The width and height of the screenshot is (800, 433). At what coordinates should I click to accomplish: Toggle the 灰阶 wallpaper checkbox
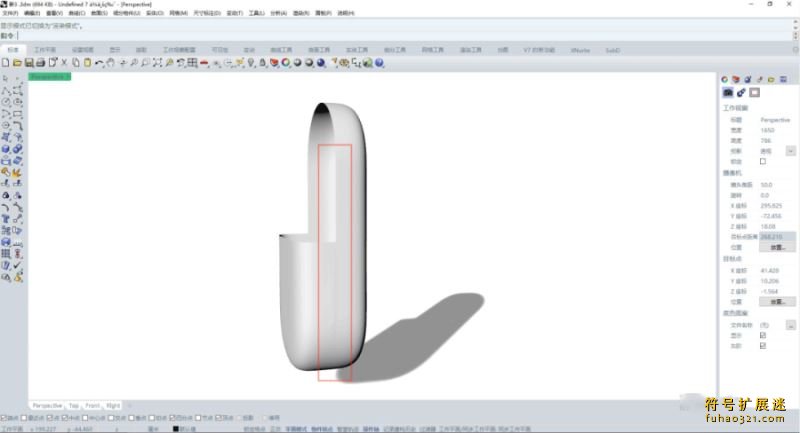click(763, 346)
